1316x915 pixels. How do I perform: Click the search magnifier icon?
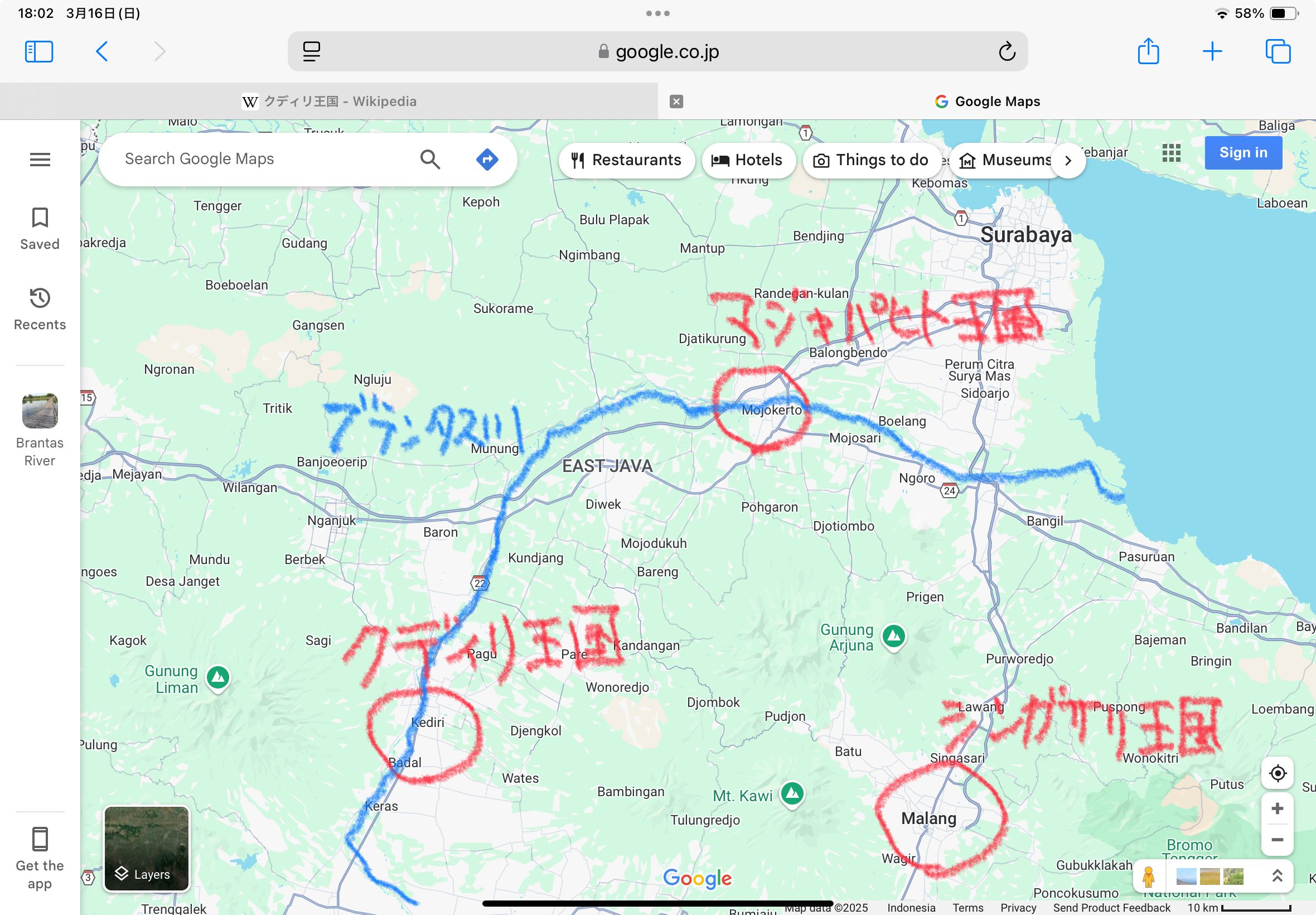(430, 159)
